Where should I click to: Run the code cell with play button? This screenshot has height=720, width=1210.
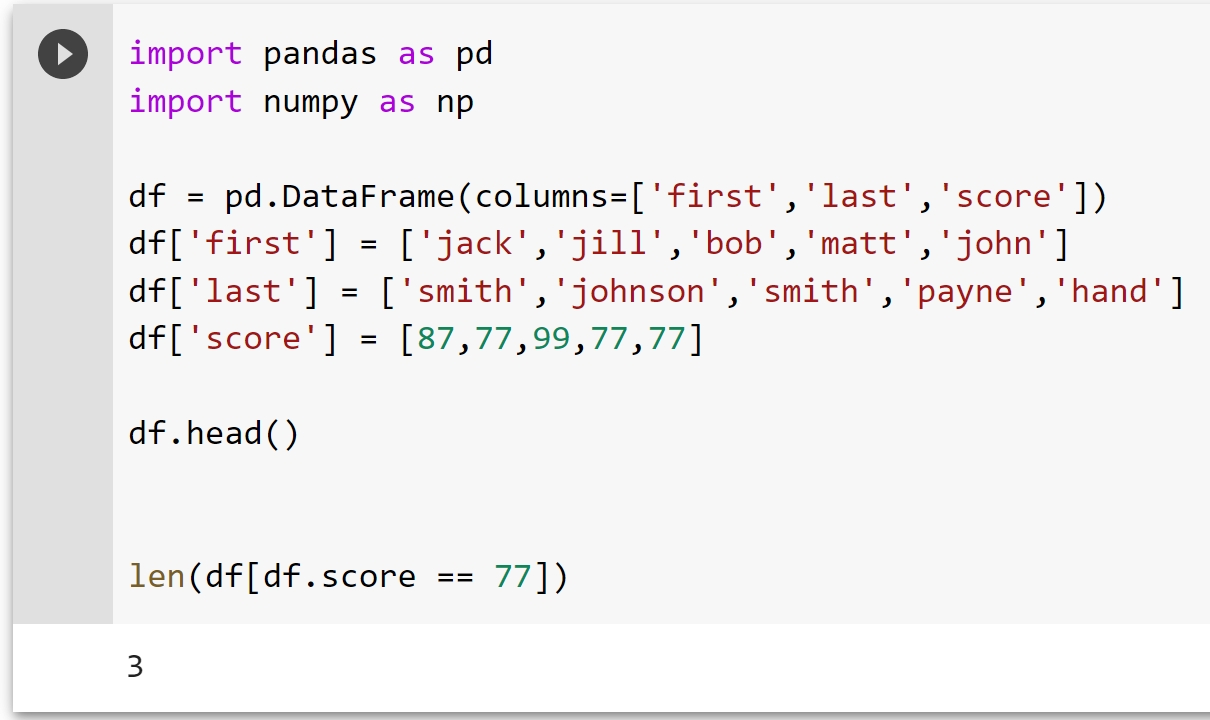click(63, 54)
